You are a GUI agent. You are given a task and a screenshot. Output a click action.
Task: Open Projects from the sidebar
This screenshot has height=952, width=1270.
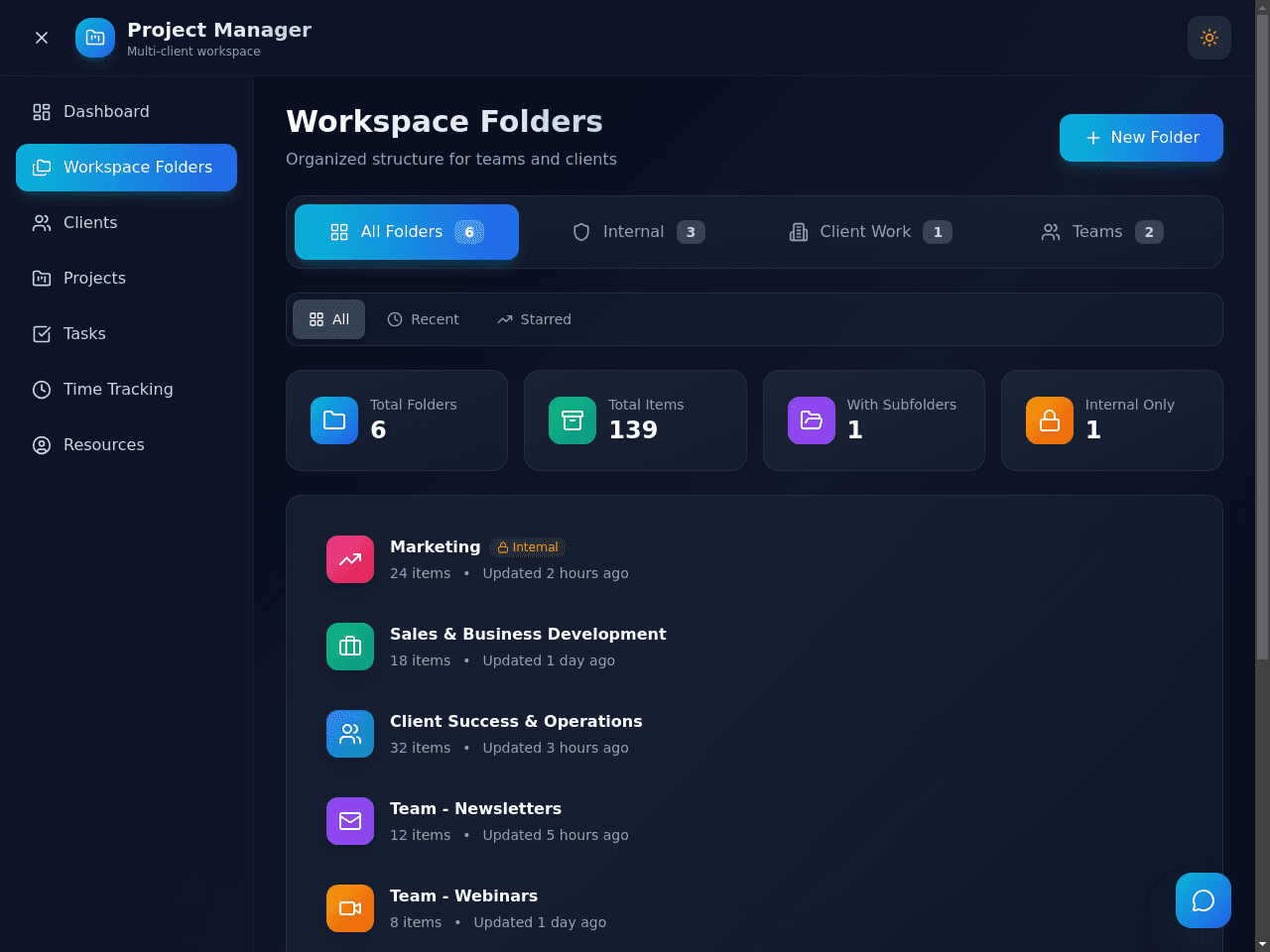coord(126,279)
